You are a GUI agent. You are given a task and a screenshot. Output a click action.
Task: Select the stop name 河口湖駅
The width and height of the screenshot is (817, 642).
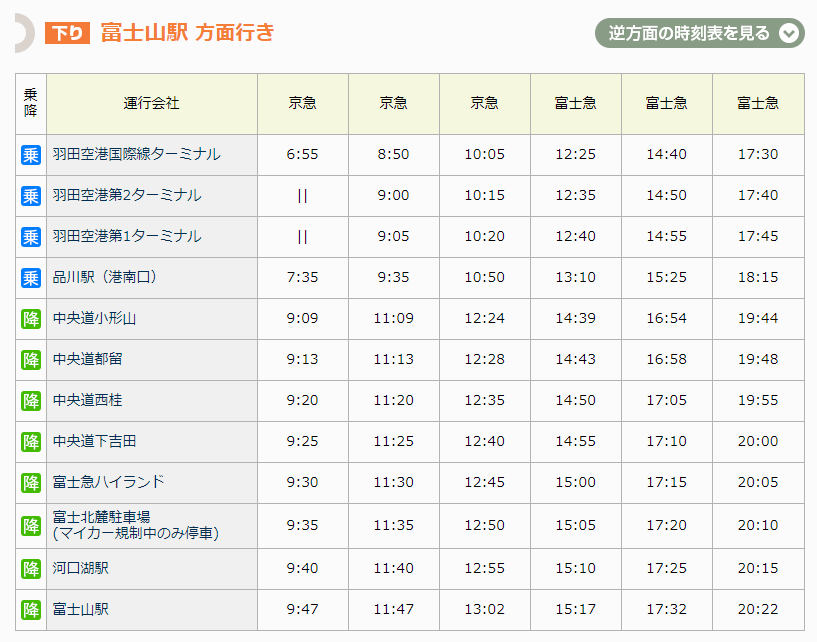click(x=81, y=568)
